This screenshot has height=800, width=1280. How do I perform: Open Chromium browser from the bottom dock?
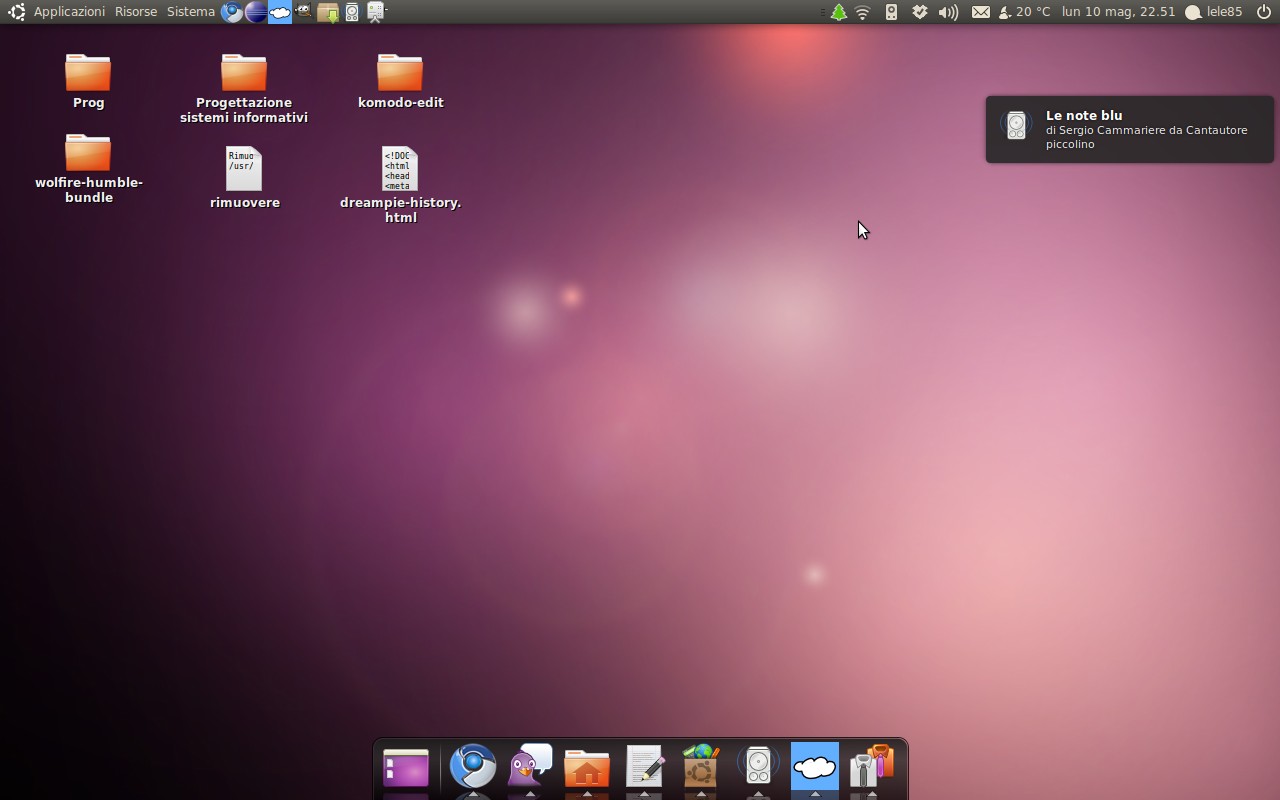click(x=472, y=767)
